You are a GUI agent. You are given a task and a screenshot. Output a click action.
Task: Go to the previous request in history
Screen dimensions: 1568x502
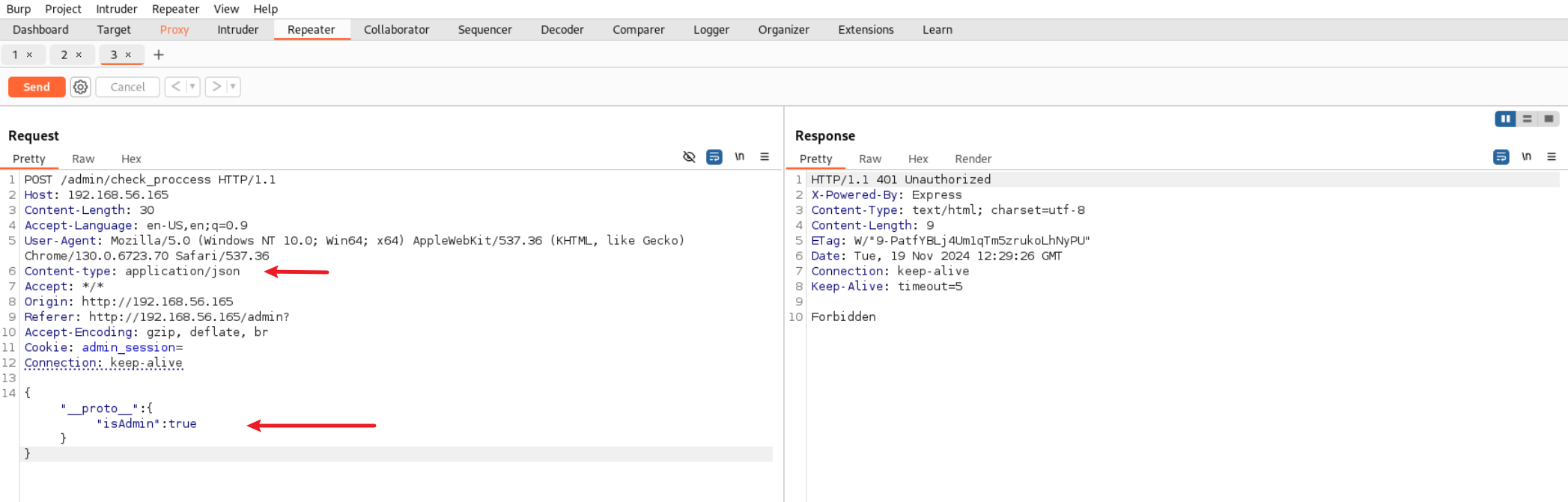tap(175, 87)
